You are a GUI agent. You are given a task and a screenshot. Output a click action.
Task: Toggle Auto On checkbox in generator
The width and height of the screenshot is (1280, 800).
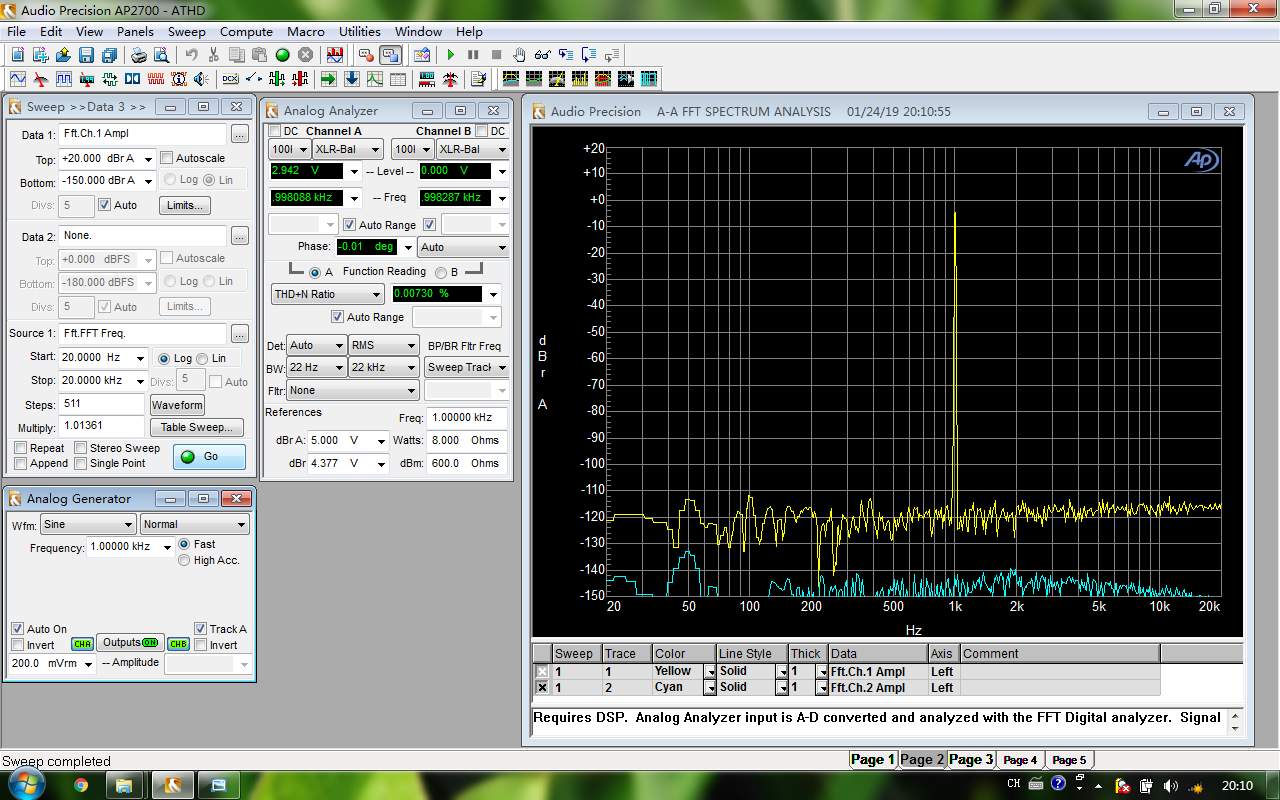[x=17, y=629]
